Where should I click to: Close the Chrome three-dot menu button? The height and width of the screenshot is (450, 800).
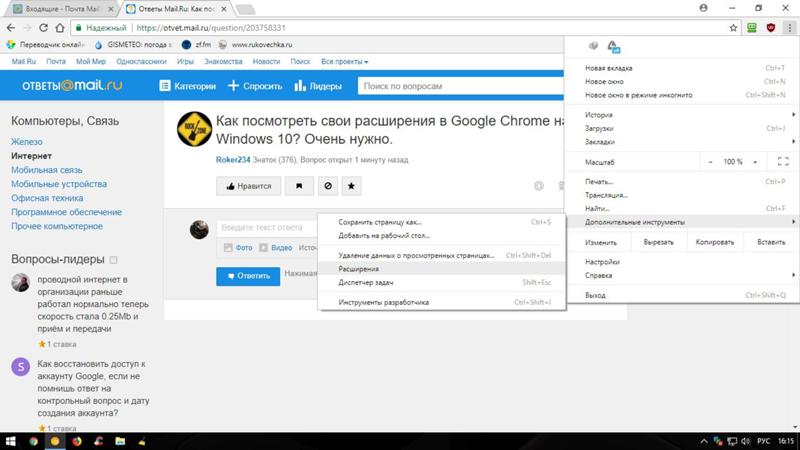tap(790, 28)
